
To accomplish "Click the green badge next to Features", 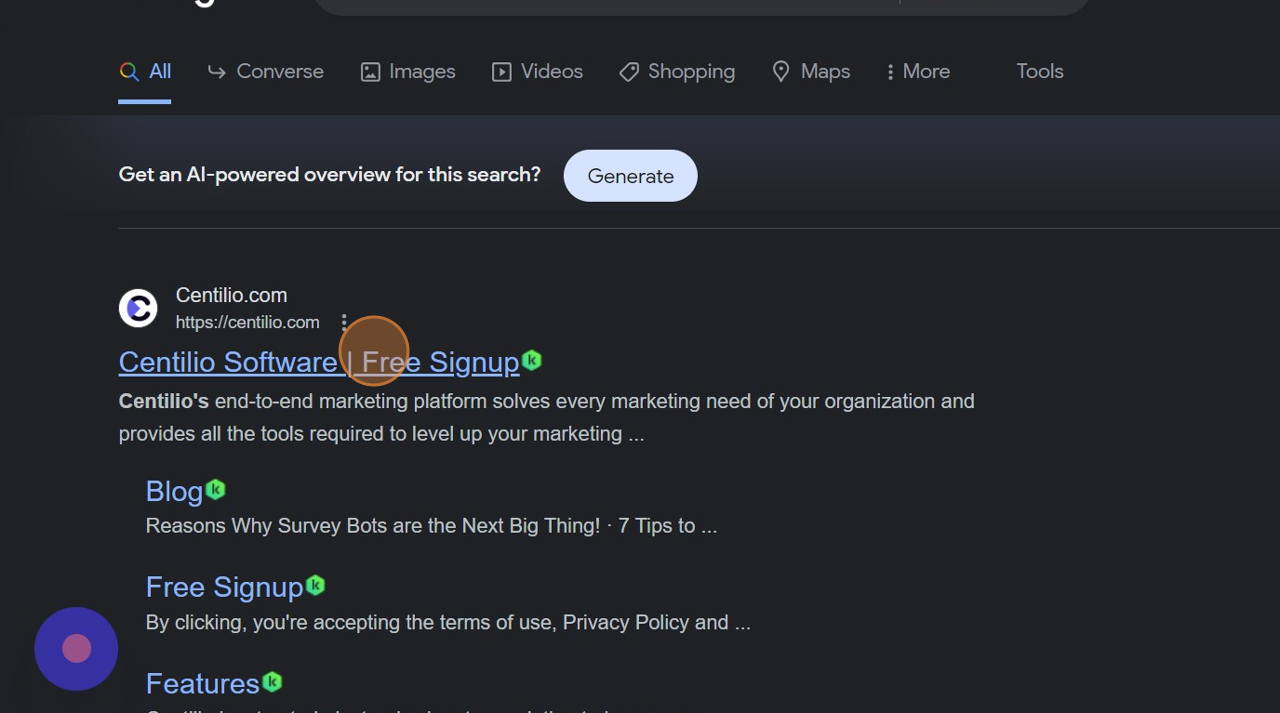I will point(272,682).
